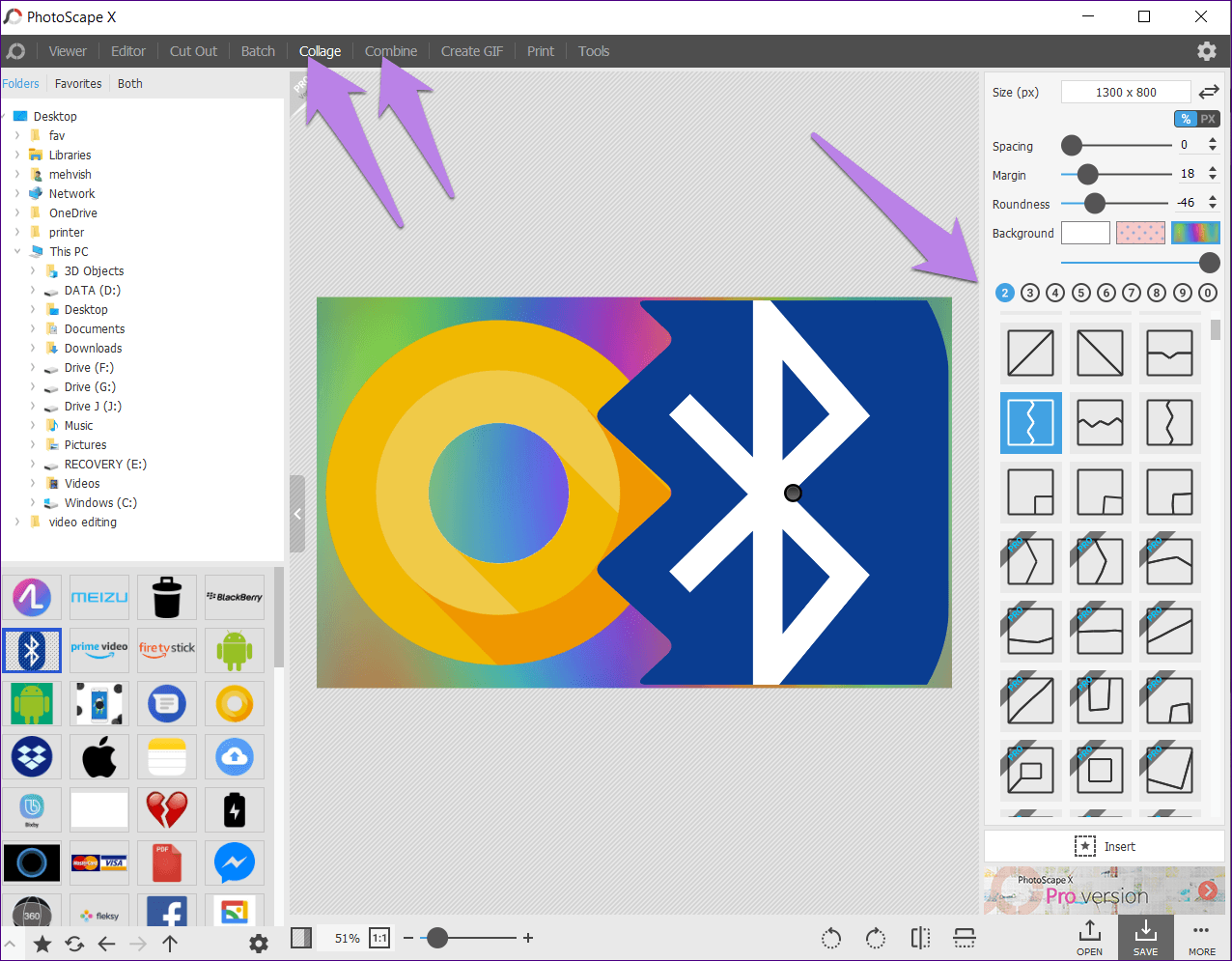Switch to the Editor tab
Viewport: 1232px width, 961px height.
(x=127, y=50)
